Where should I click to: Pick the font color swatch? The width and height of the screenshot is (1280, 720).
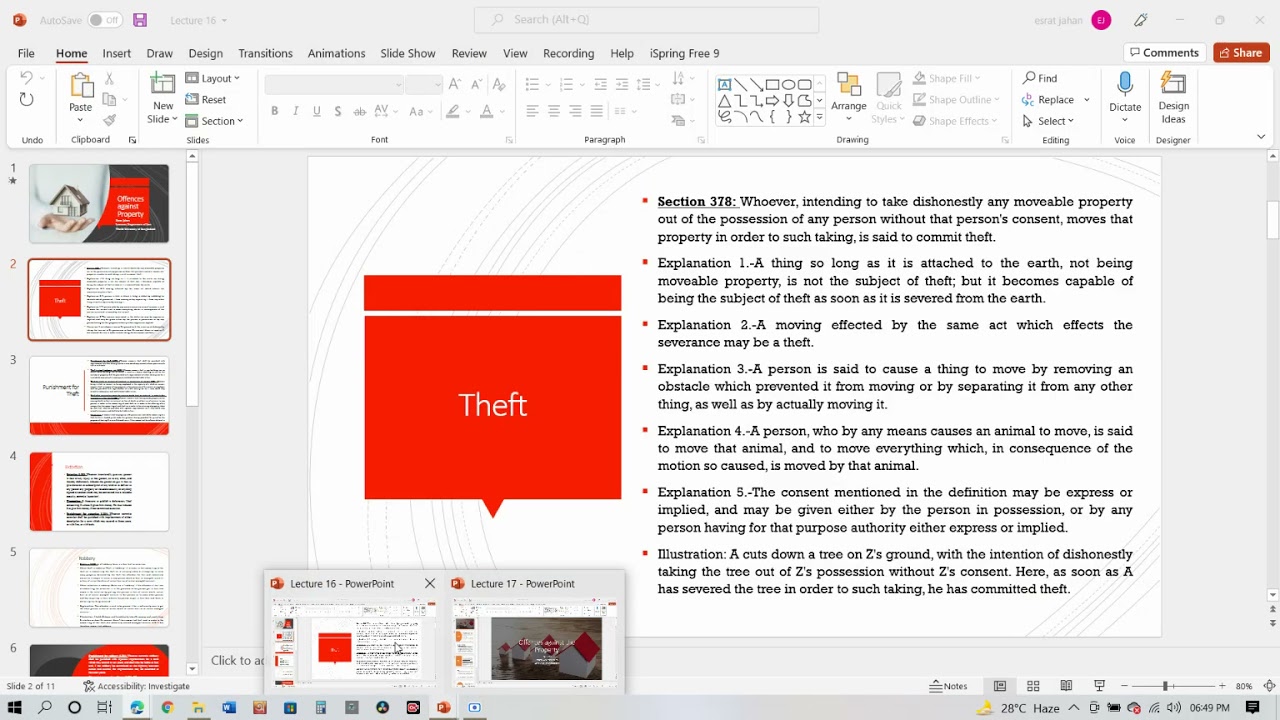point(487,111)
